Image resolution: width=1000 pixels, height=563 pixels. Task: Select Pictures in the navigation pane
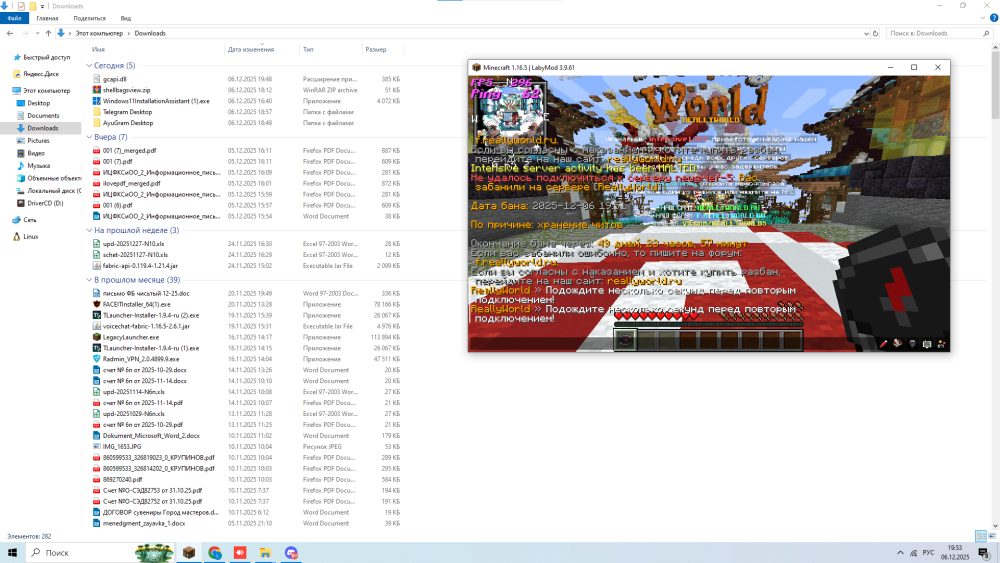pos(38,140)
